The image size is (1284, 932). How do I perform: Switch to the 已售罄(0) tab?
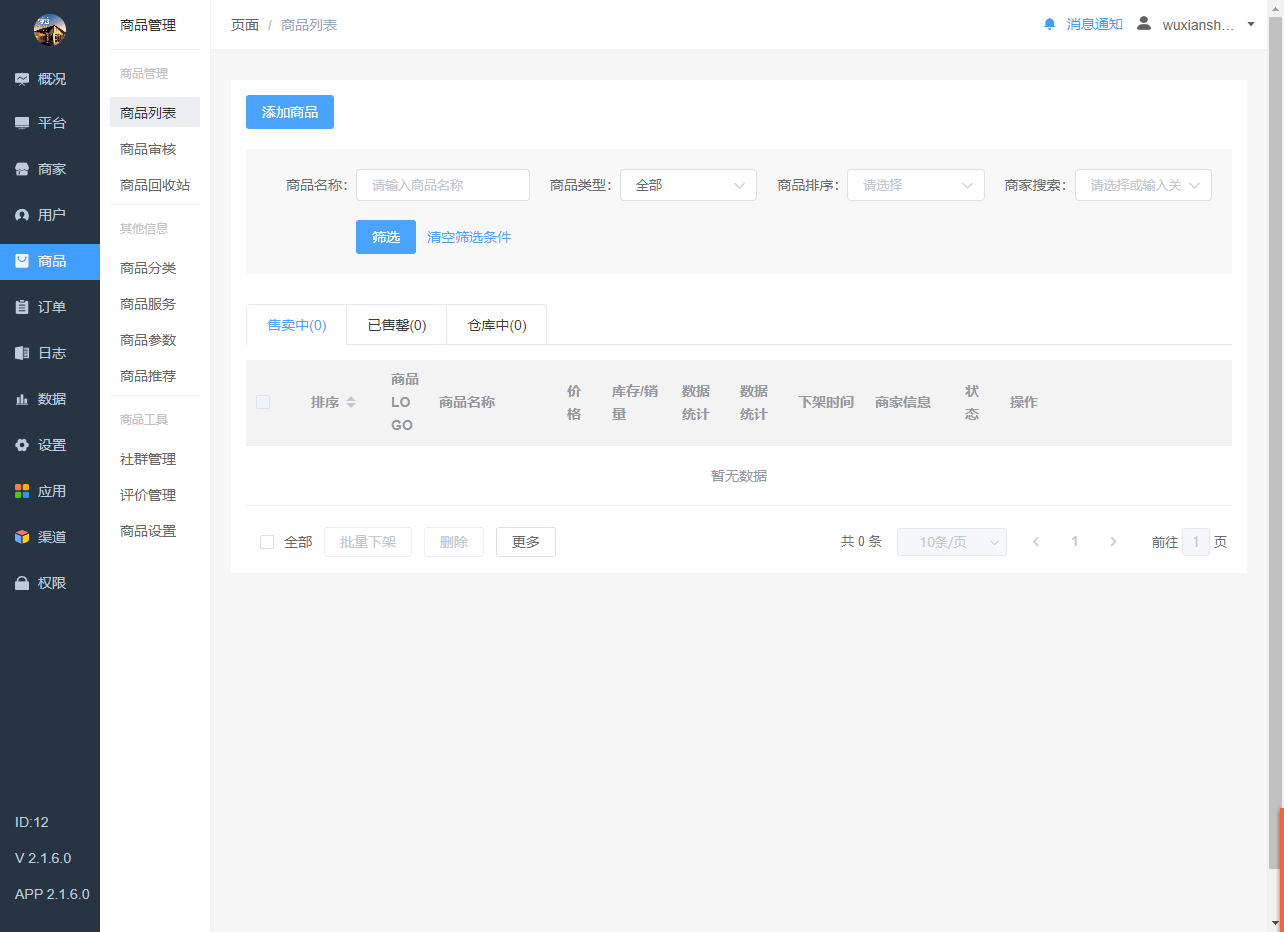pos(397,325)
